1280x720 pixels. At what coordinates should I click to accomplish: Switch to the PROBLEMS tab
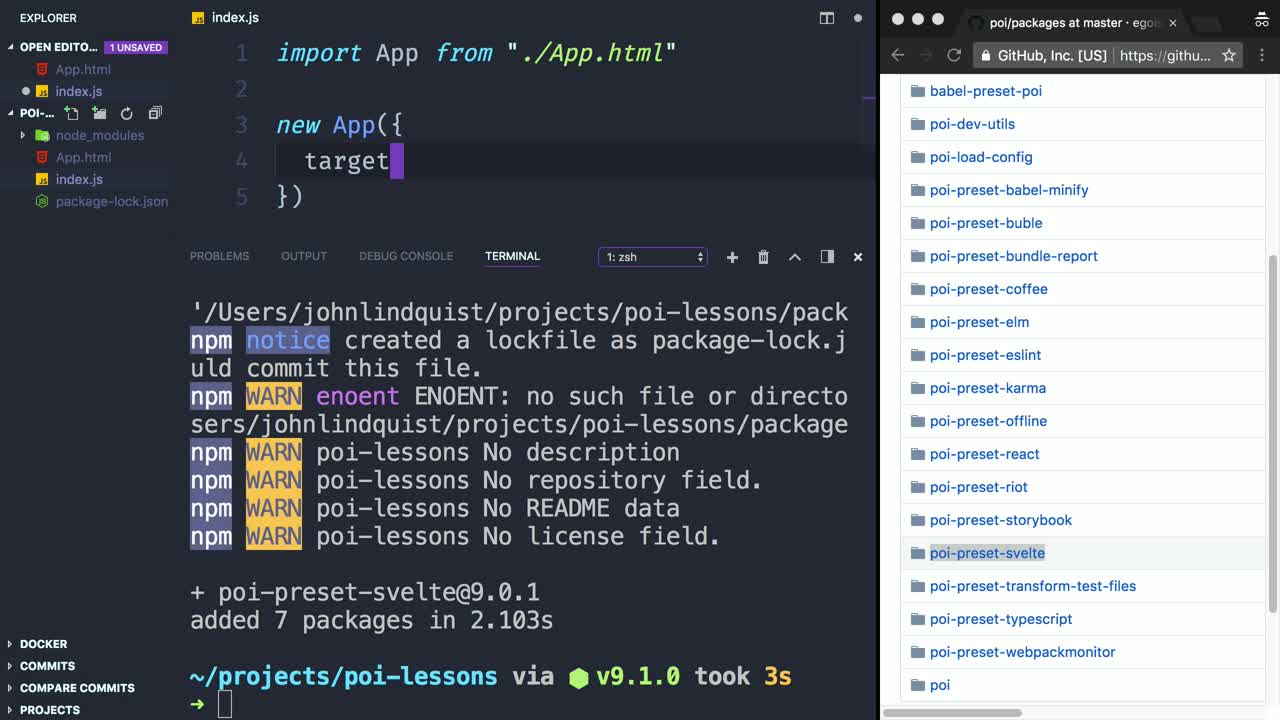(219, 256)
